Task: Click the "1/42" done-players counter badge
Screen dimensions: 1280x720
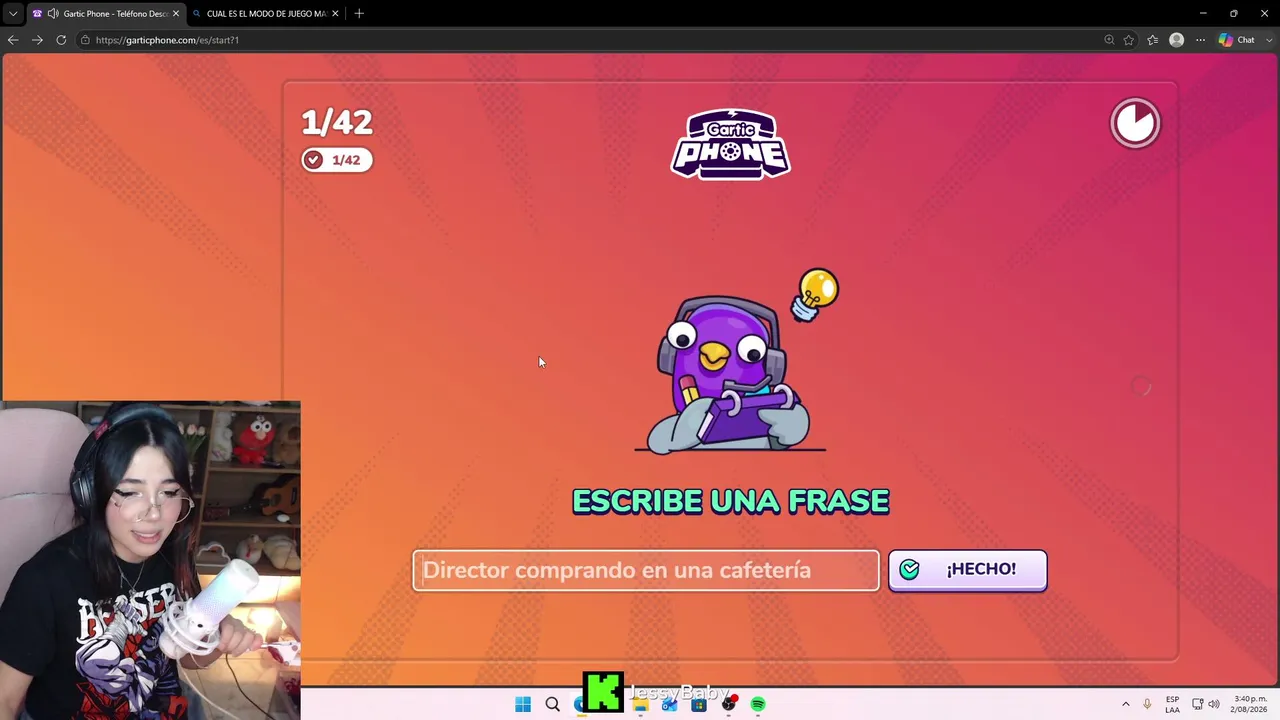Action: click(337, 160)
